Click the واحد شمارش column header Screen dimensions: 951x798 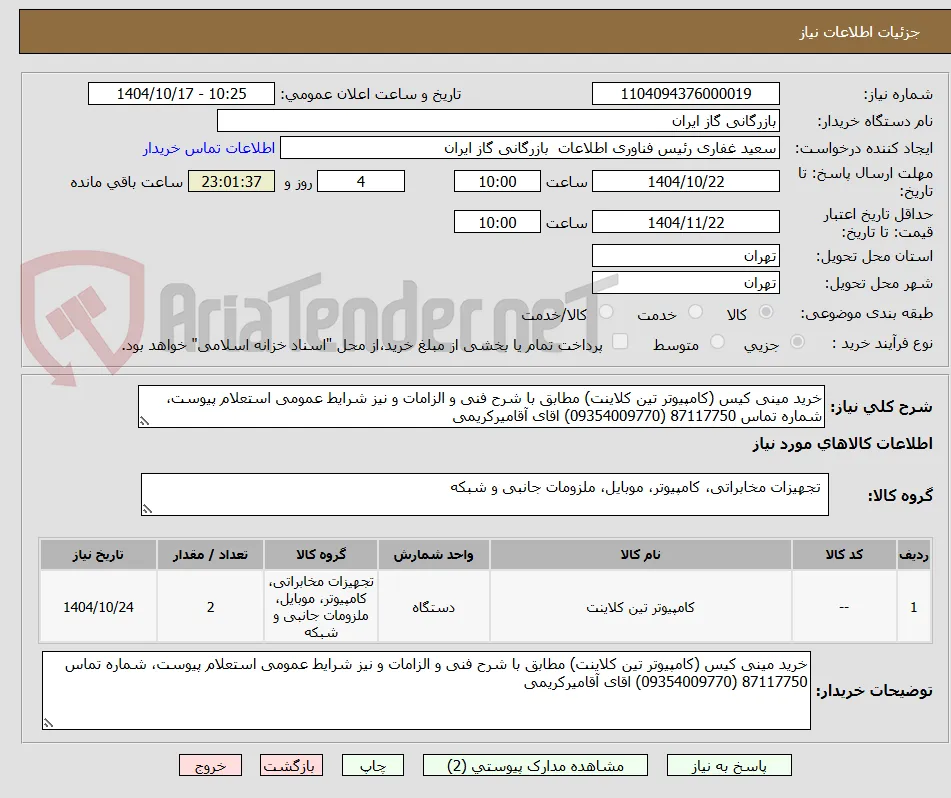(433, 555)
